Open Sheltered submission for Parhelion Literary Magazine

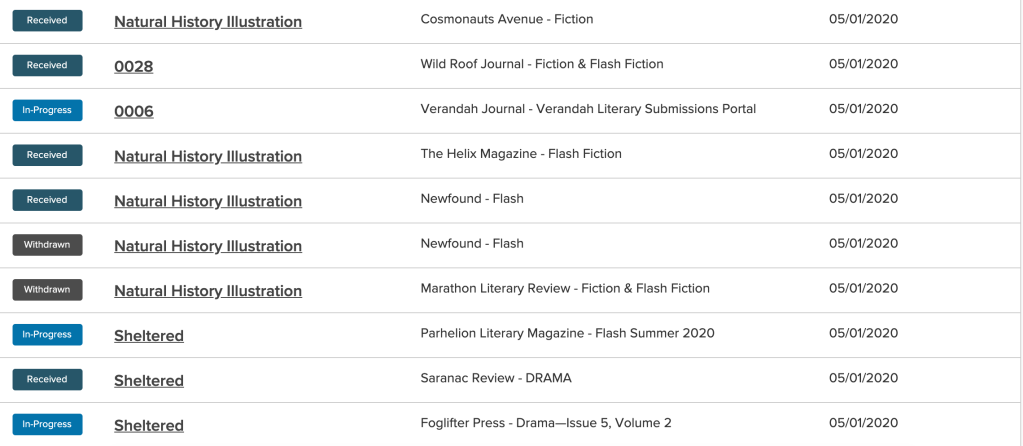pyautogui.click(x=149, y=337)
